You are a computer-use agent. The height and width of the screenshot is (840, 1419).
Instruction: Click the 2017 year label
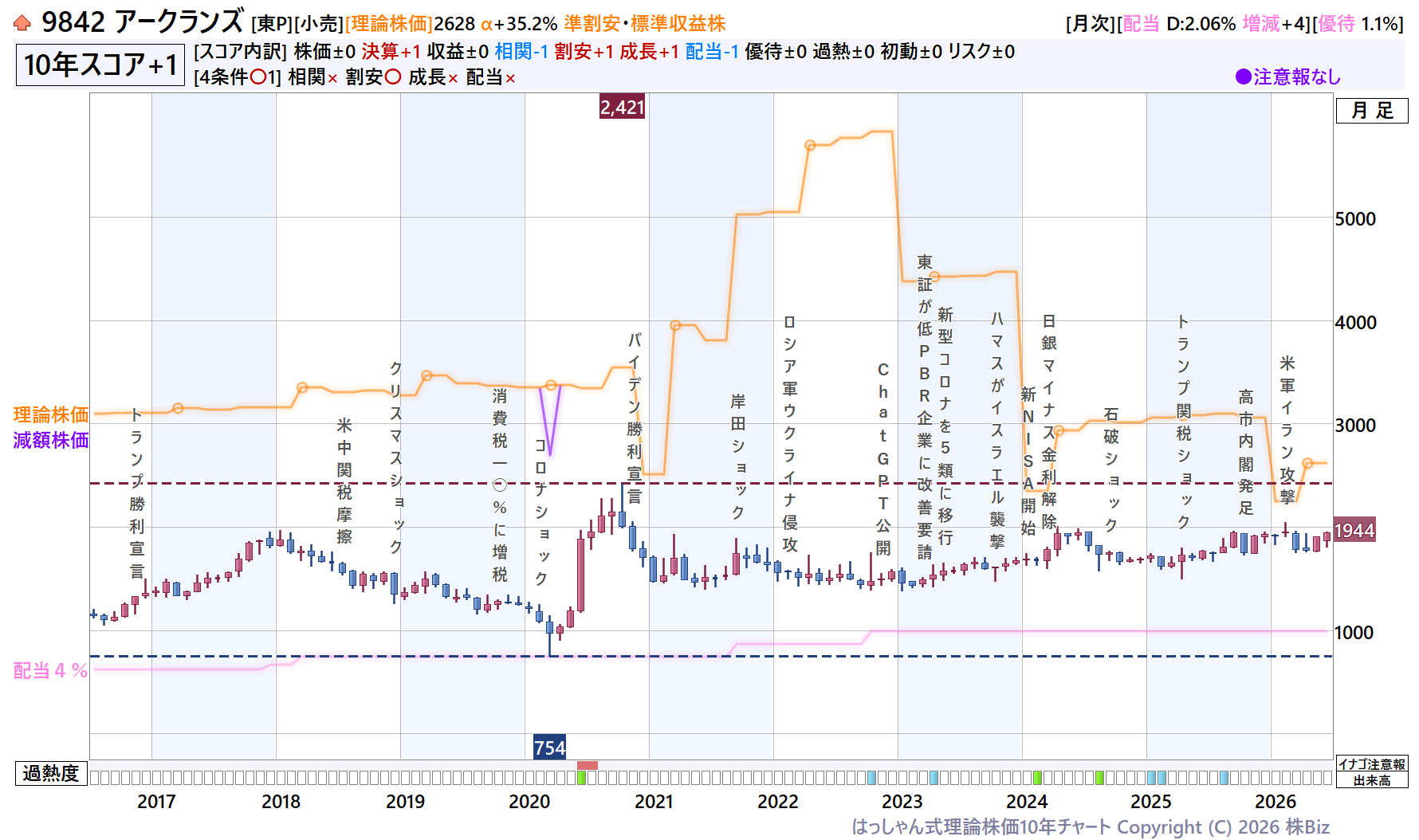(156, 802)
